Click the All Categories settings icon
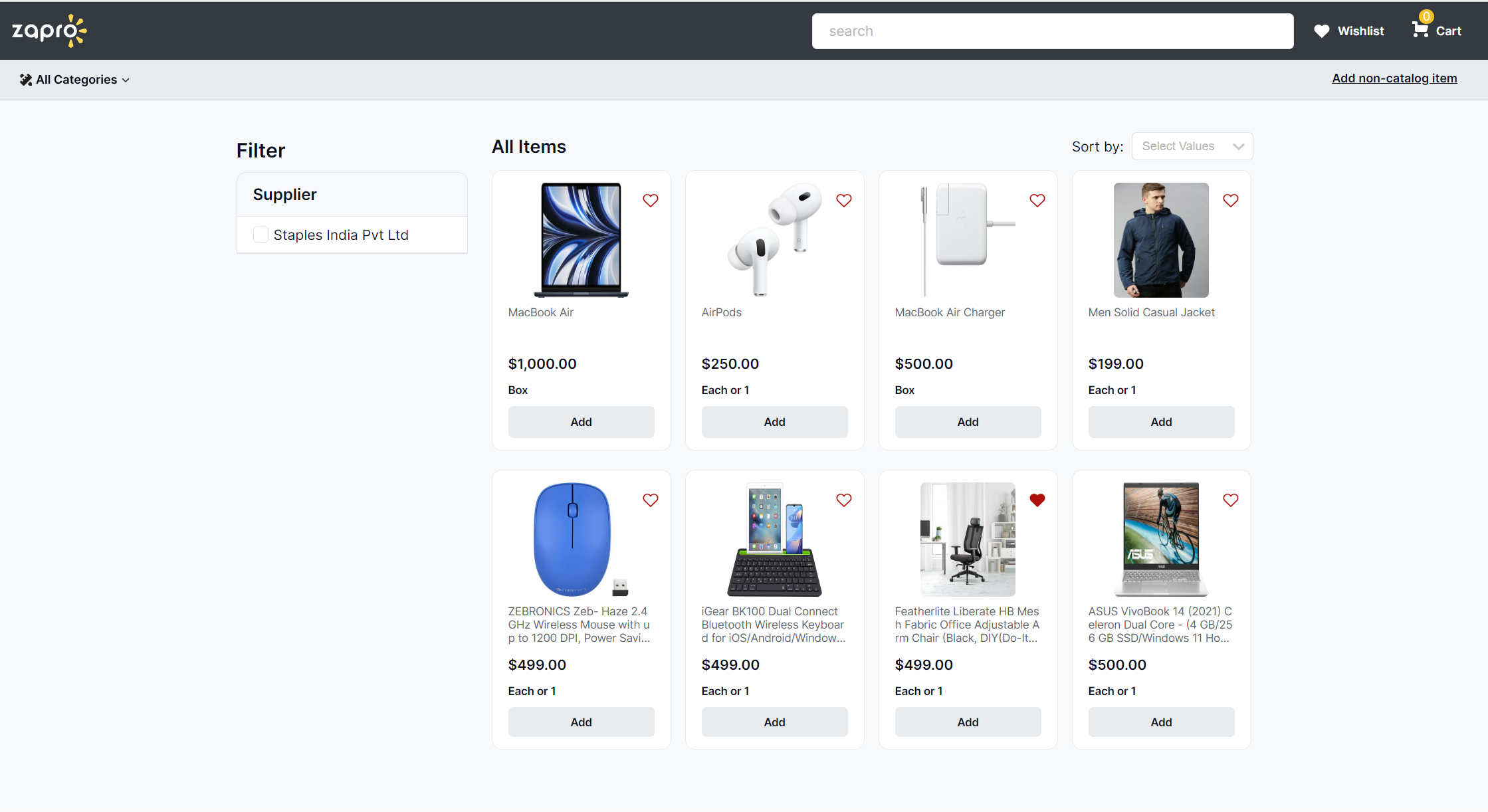The width and height of the screenshot is (1488, 812). (x=25, y=79)
